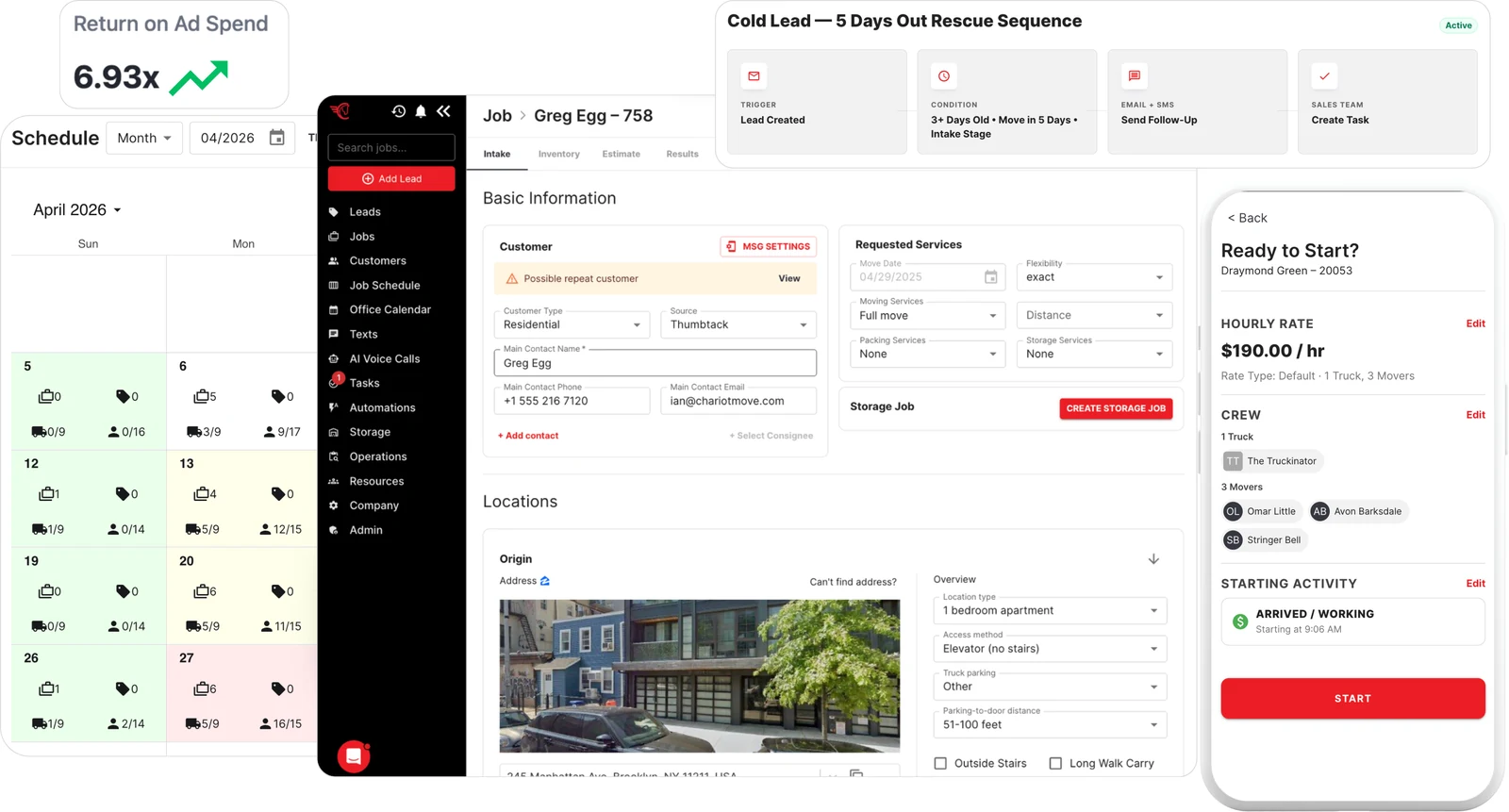This screenshot has width=1509, height=812.
Task: Open the red chat bubble widget
Action: pyautogui.click(x=354, y=756)
